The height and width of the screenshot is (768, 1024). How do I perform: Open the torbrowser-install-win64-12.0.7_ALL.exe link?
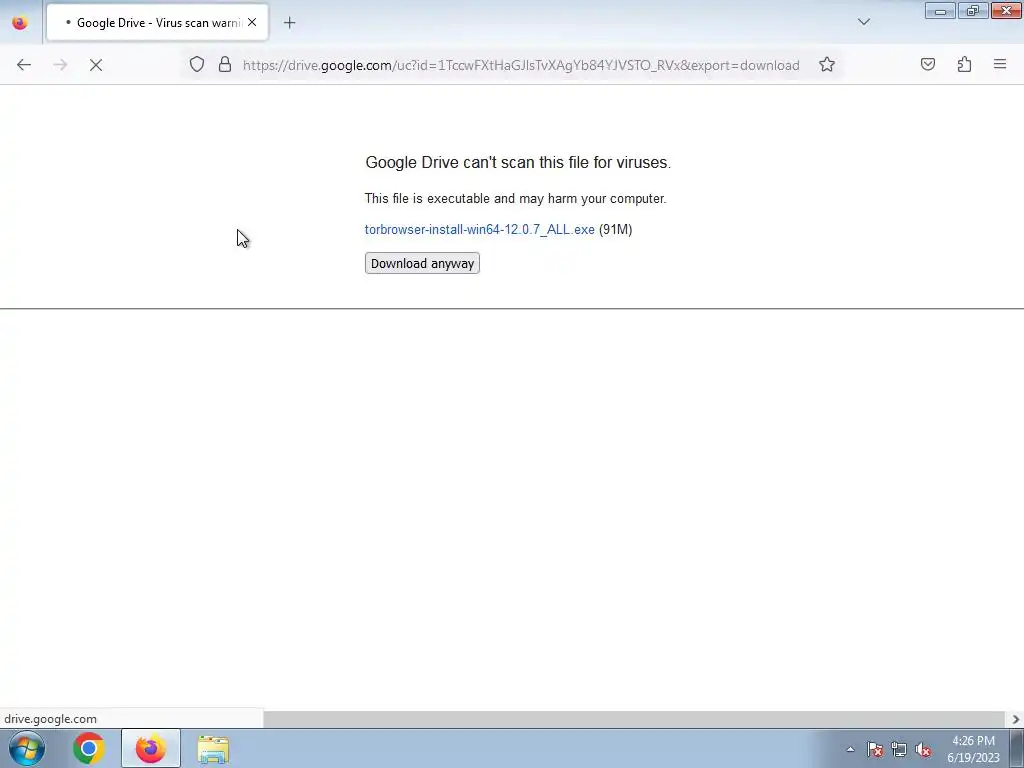click(479, 230)
